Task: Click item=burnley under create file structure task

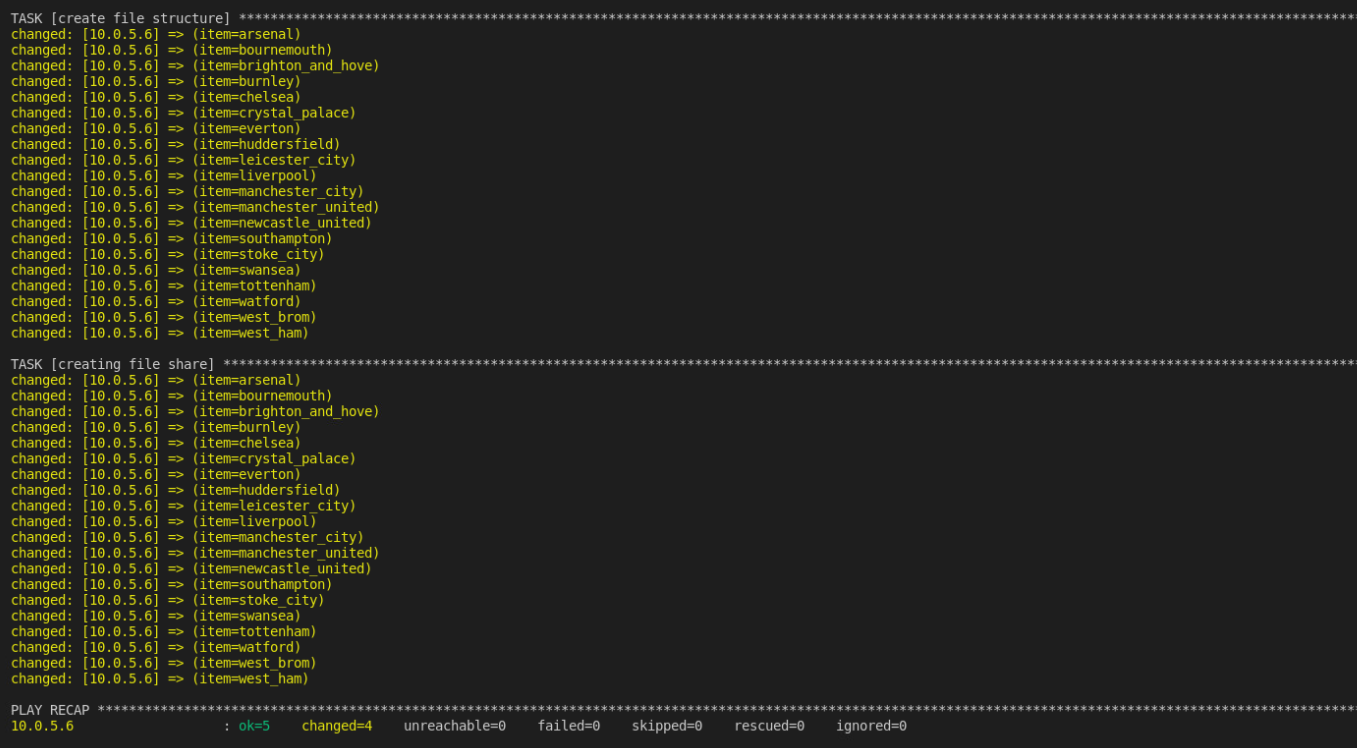Action: 246,81
